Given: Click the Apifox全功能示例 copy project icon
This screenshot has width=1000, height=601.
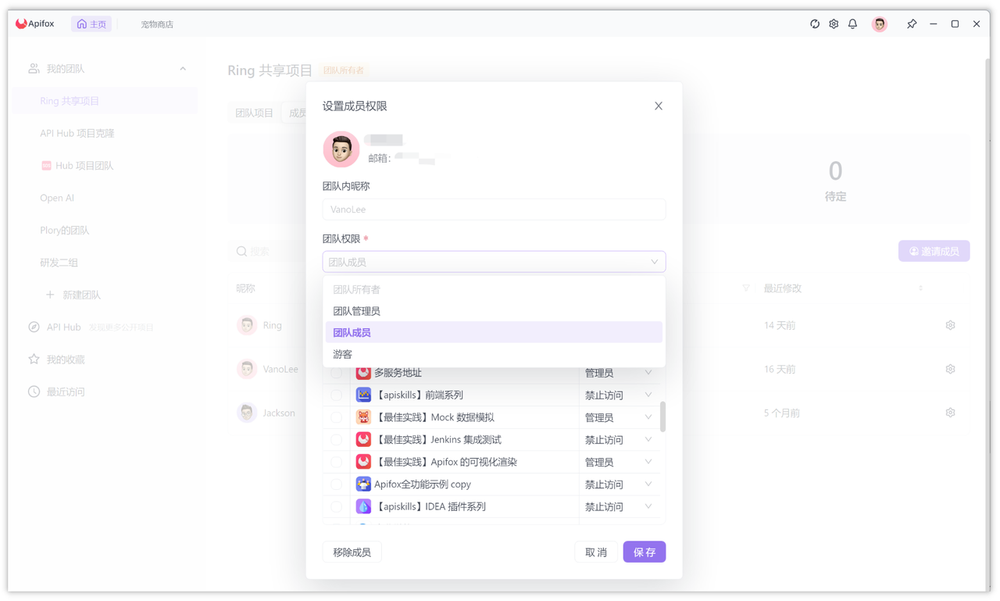Looking at the screenshot, I should coord(364,484).
